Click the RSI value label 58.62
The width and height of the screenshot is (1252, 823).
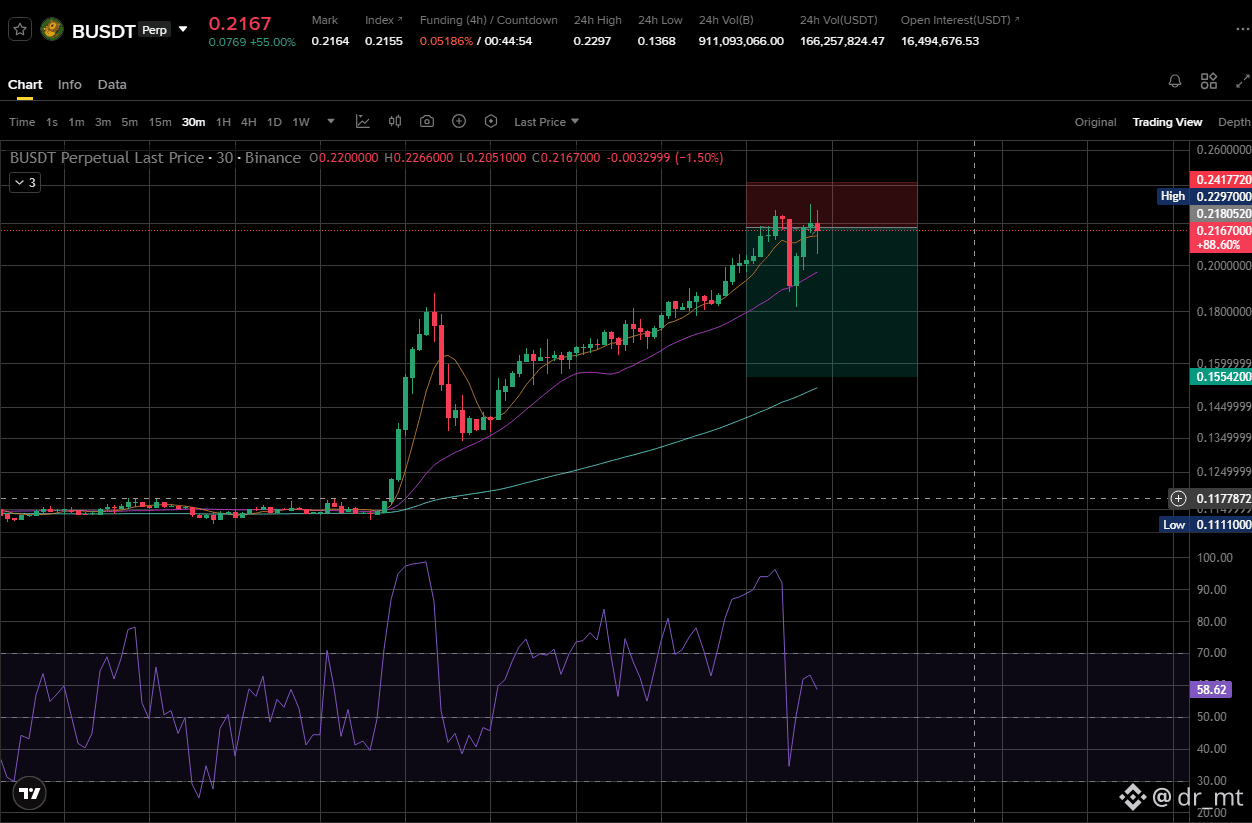(x=1210, y=689)
